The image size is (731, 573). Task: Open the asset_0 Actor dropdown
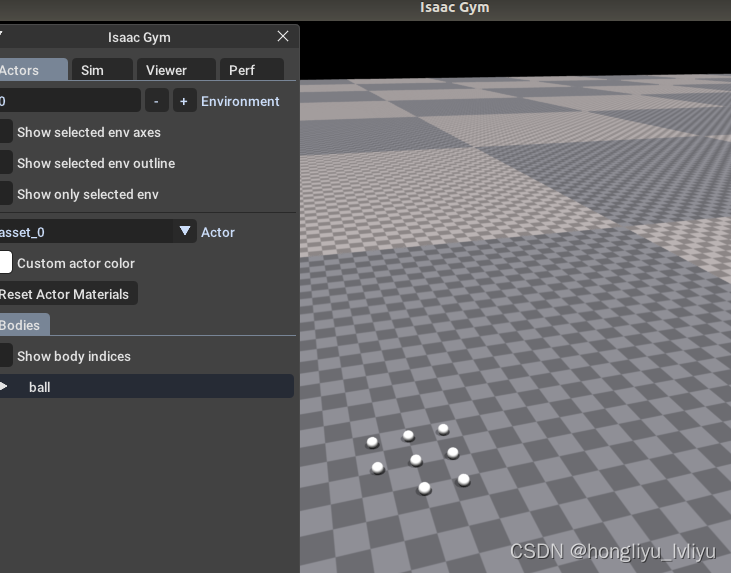click(97, 231)
